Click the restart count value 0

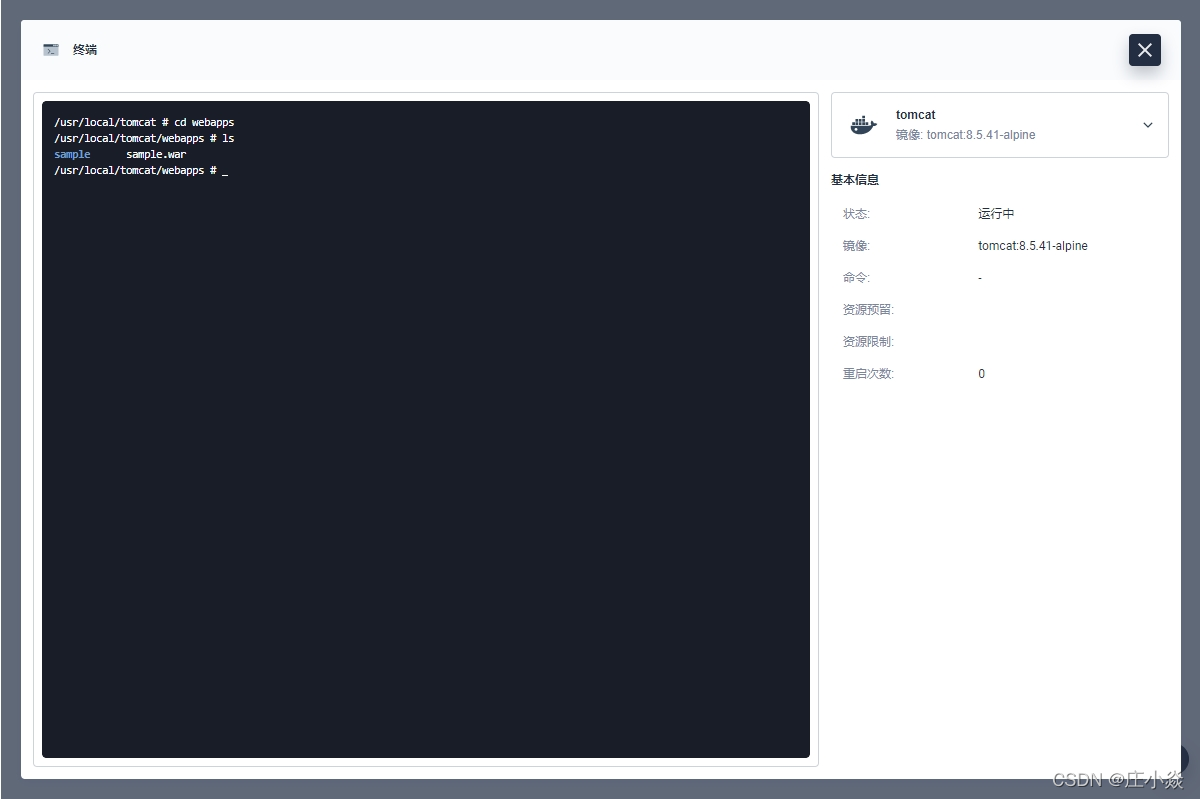point(981,374)
